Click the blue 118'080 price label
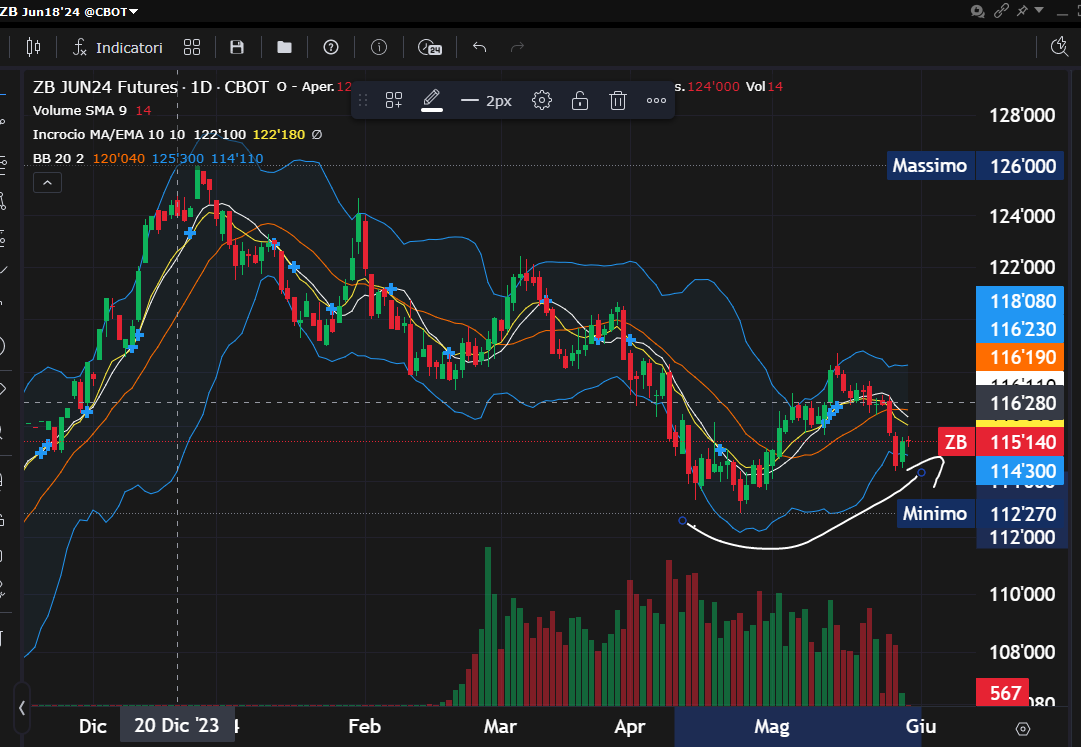The image size is (1081, 747). [x=1022, y=301]
